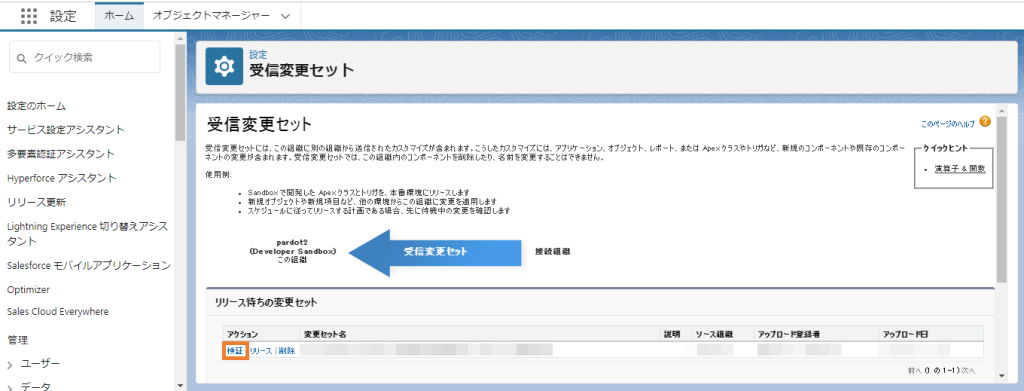Viewport: 1024px width, 391px height.
Task: Open the このページのヘルプ link
Action: point(947,123)
